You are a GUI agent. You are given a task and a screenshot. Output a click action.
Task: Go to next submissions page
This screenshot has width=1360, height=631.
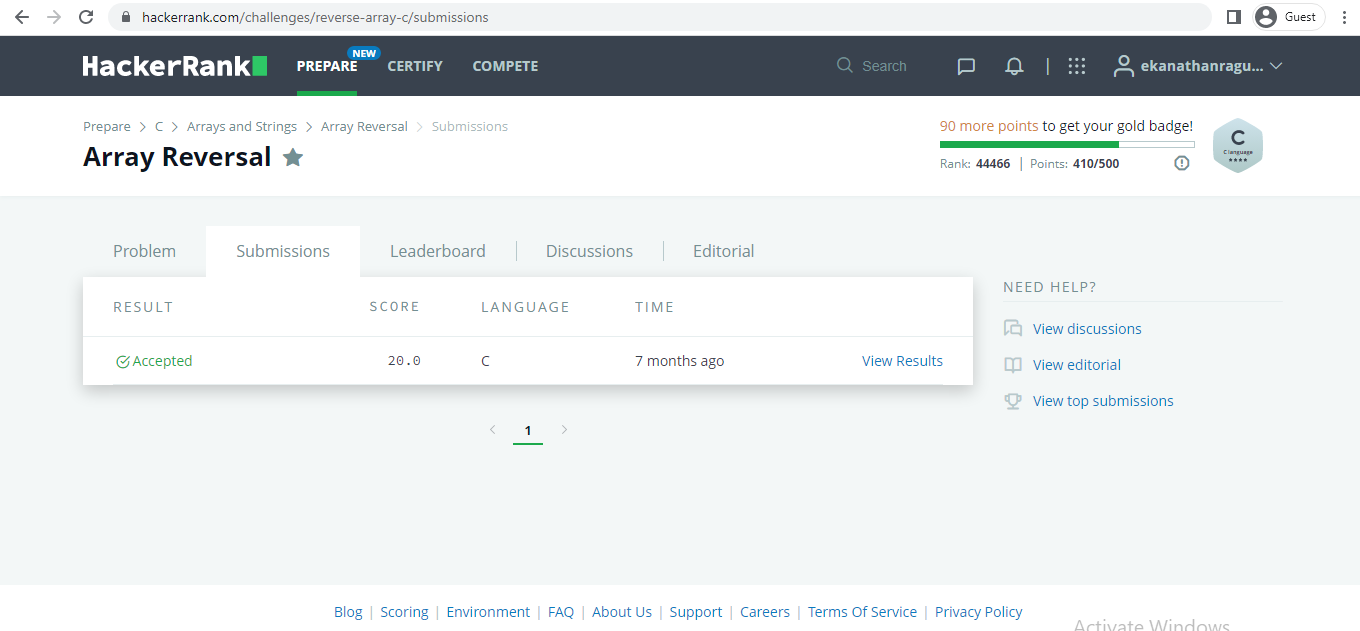(x=564, y=430)
